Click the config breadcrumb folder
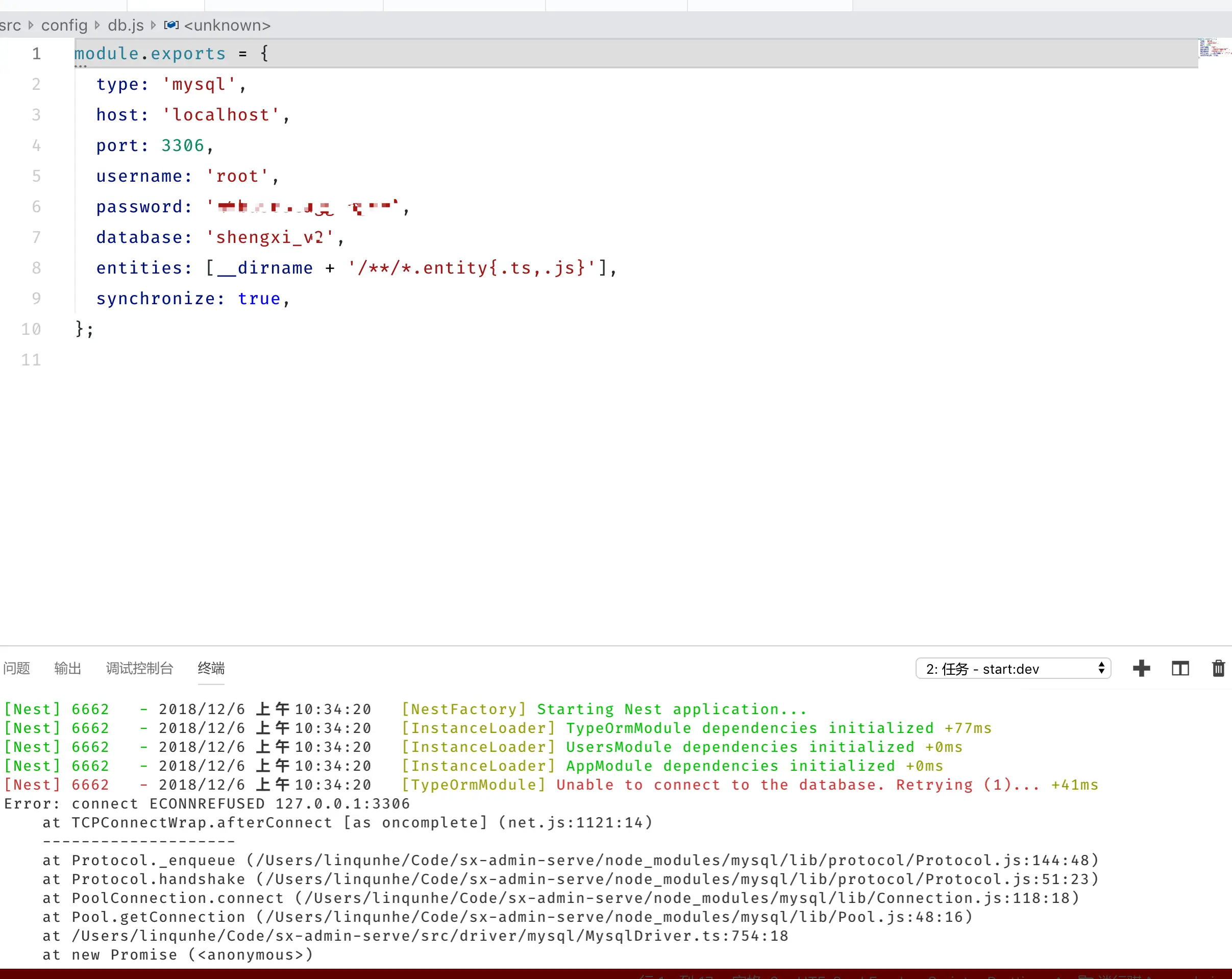The height and width of the screenshot is (979, 1232). tap(64, 25)
